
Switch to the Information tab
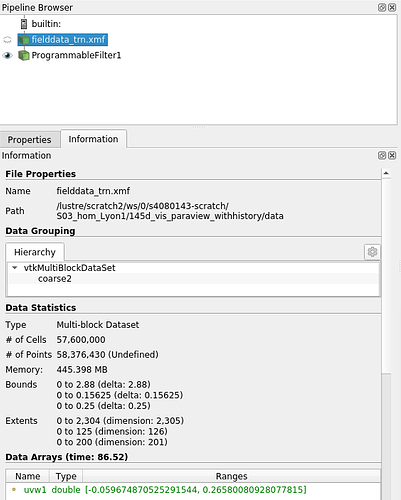(93, 139)
